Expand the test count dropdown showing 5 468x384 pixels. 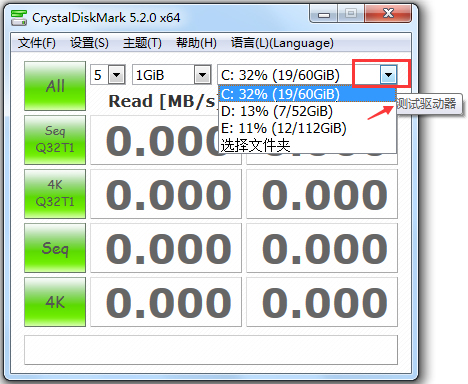click(x=116, y=75)
